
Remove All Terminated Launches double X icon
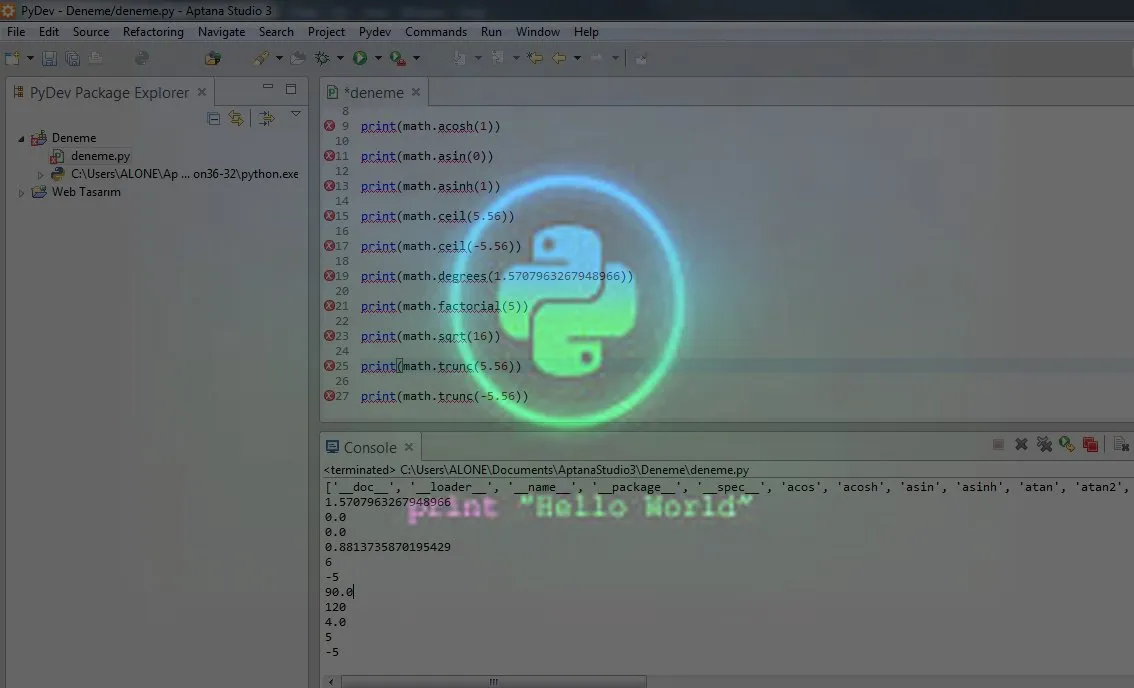(x=1044, y=444)
